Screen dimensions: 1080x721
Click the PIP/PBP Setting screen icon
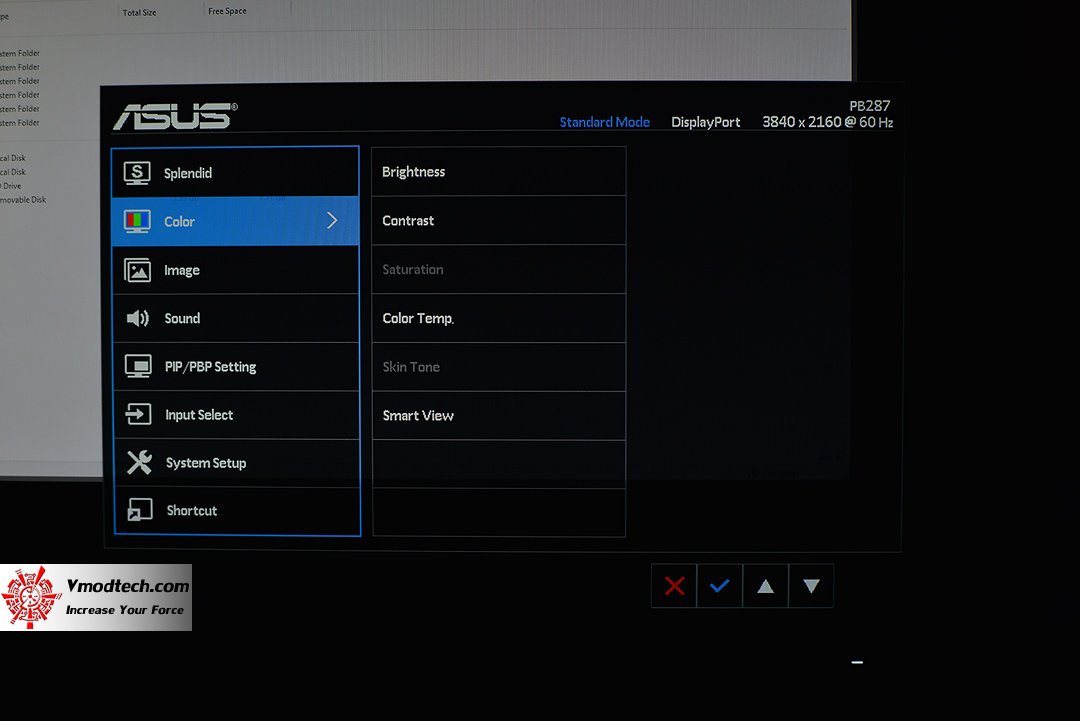138,366
